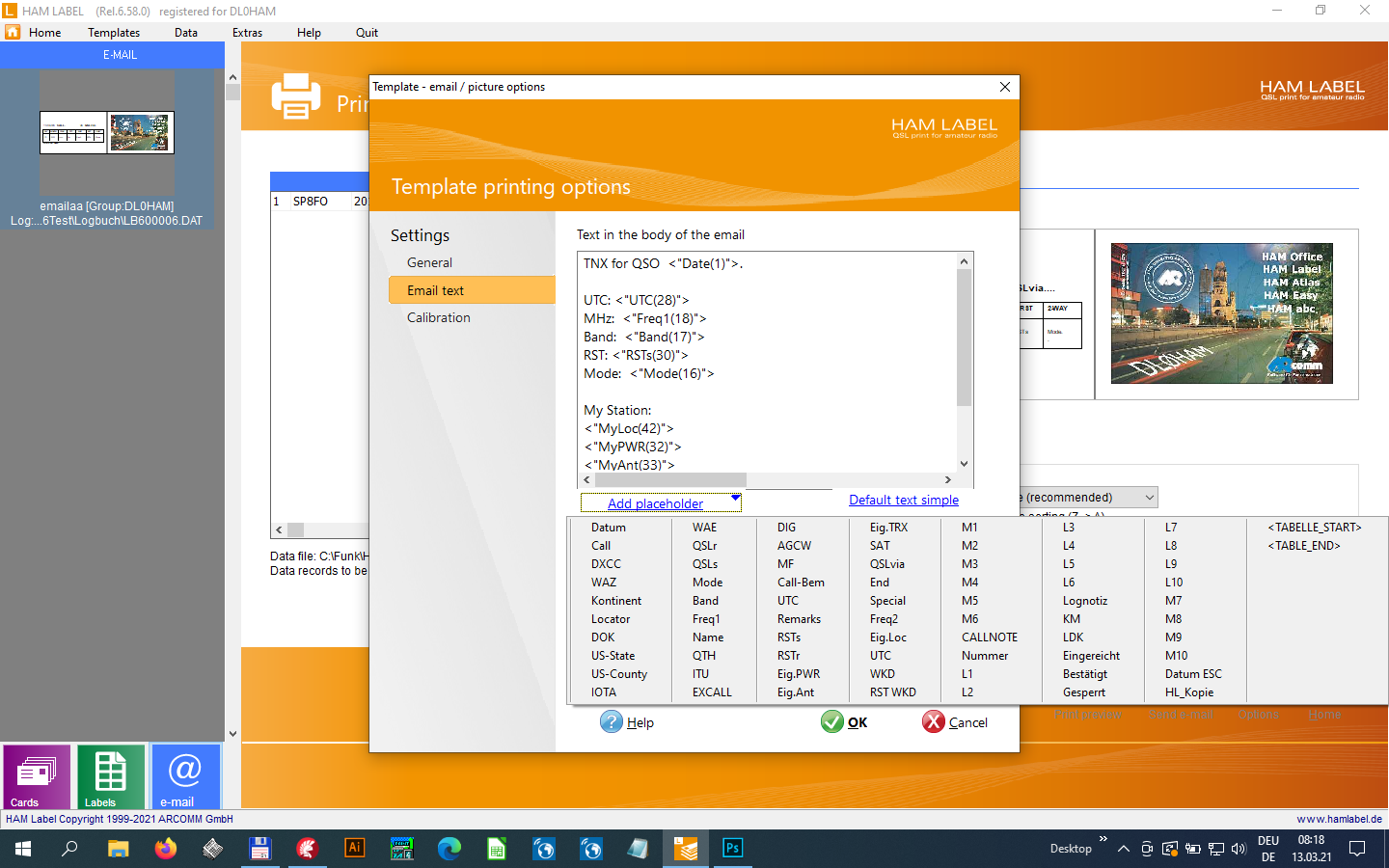
Task: Insert the Eig.PWR placeholder
Action: (799, 674)
